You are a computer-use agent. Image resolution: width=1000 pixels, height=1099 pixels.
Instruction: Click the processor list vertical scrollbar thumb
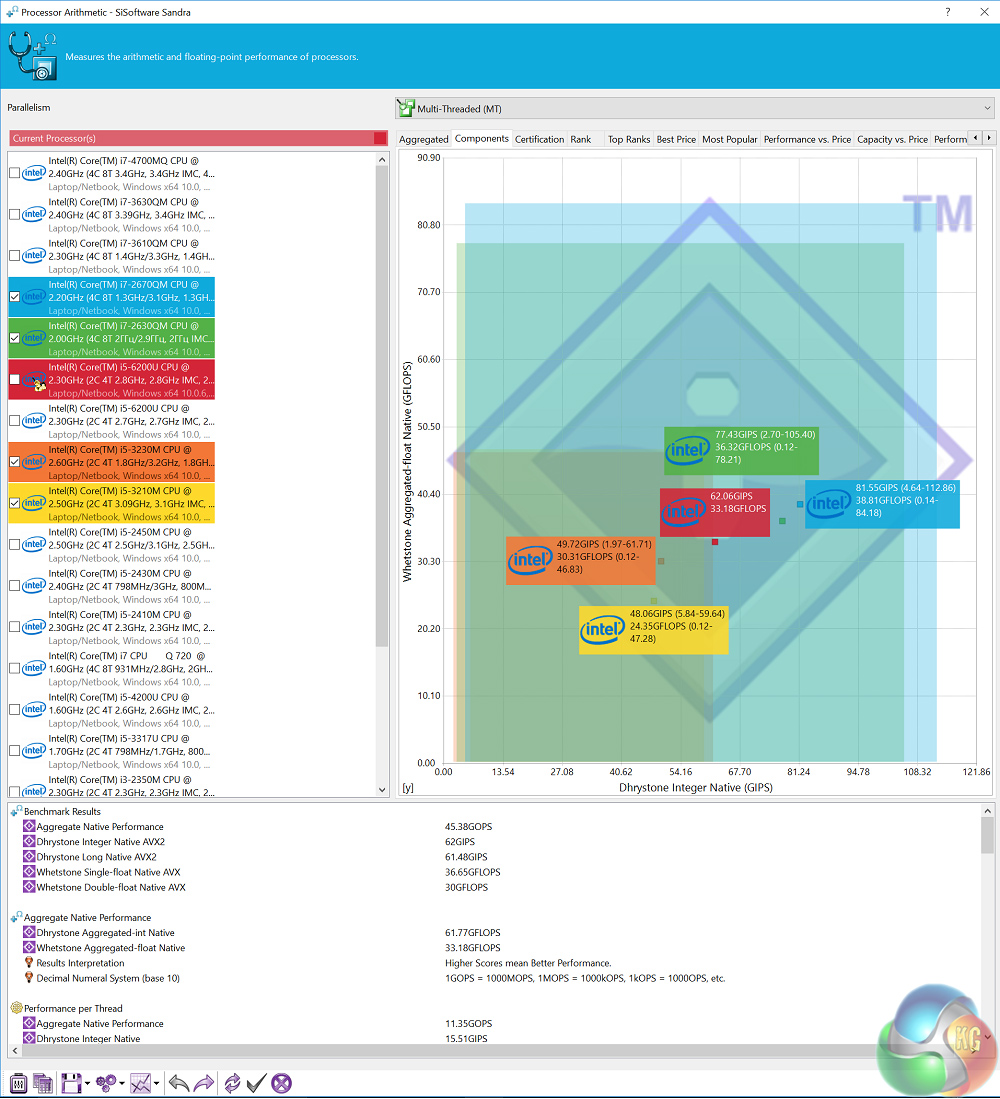tap(382, 407)
